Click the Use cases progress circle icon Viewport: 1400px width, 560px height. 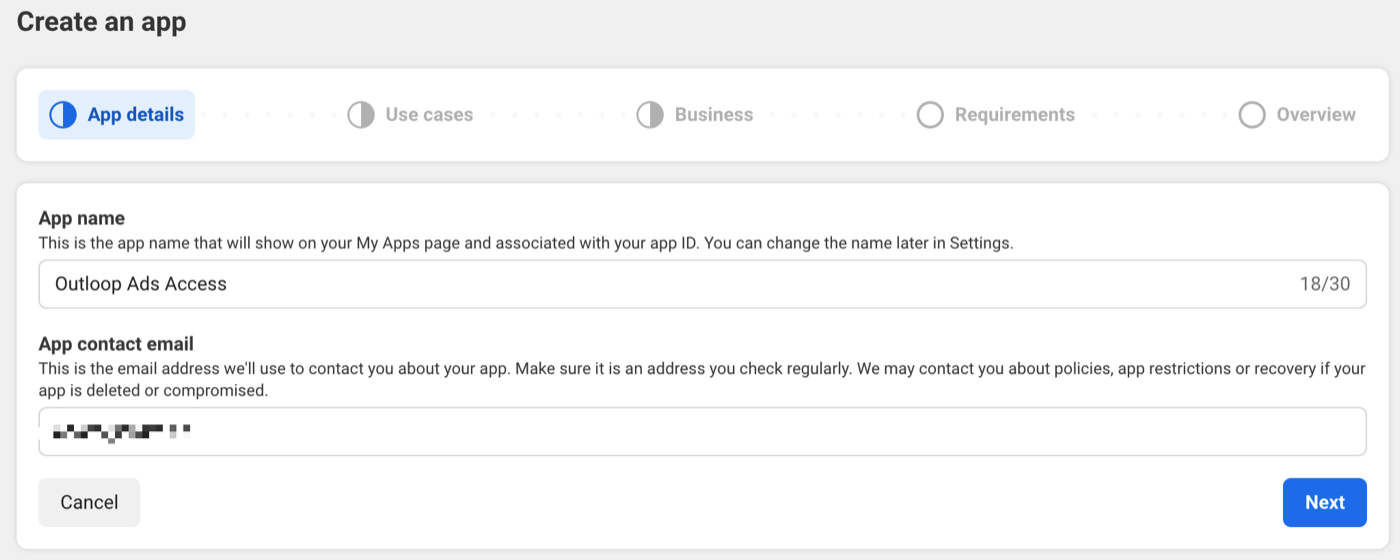pyautogui.click(x=361, y=115)
